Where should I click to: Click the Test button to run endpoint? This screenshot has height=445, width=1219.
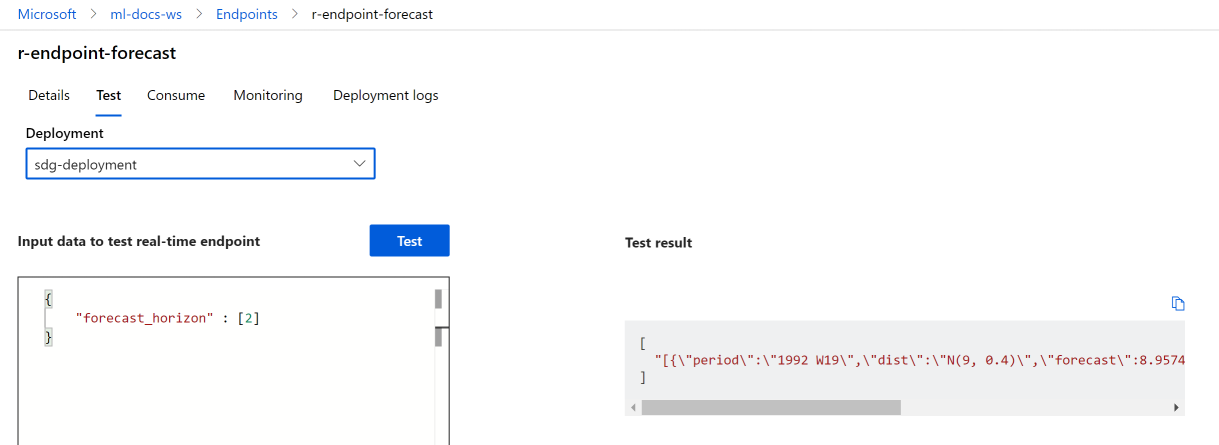[x=409, y=241]
